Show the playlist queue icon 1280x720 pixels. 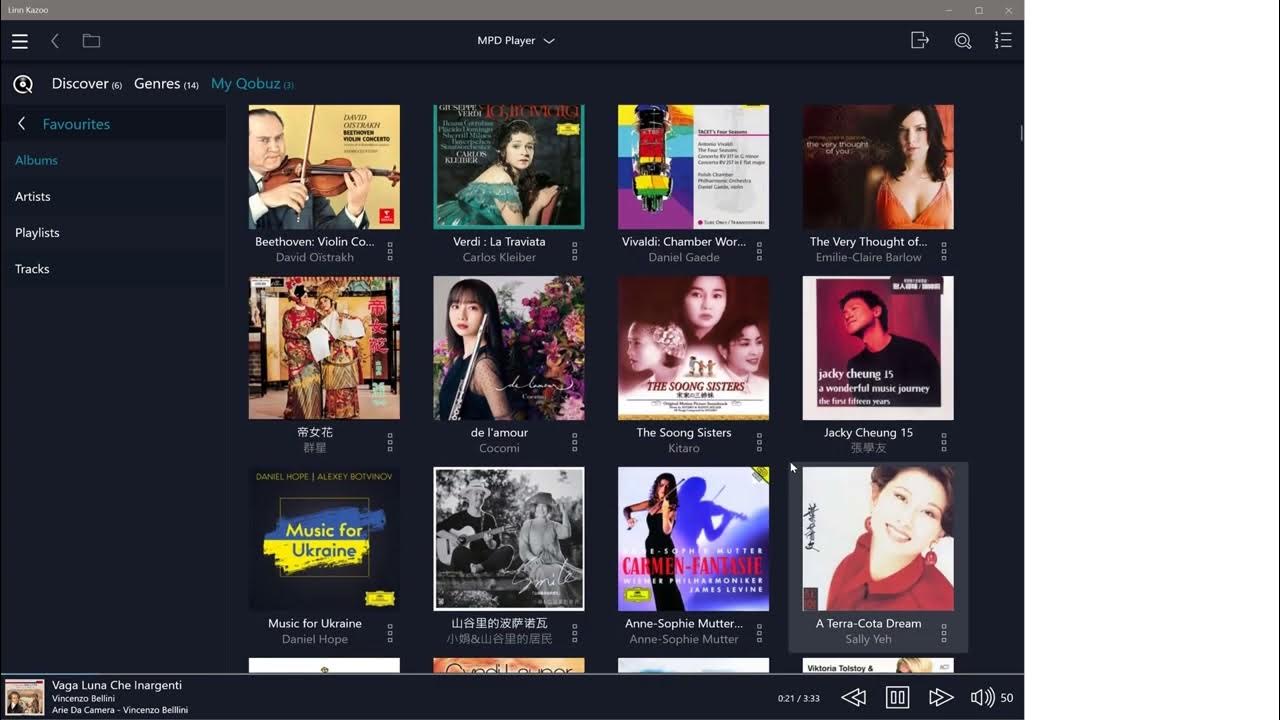[x=1003, y=40]
